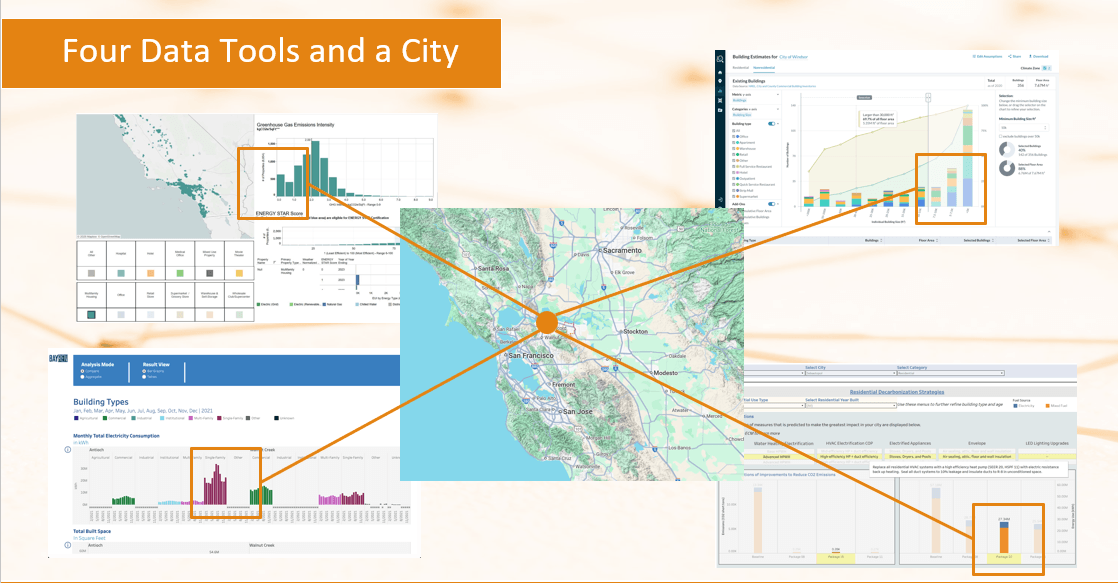Click the Single-Family legend color swatch

(218, 418)
